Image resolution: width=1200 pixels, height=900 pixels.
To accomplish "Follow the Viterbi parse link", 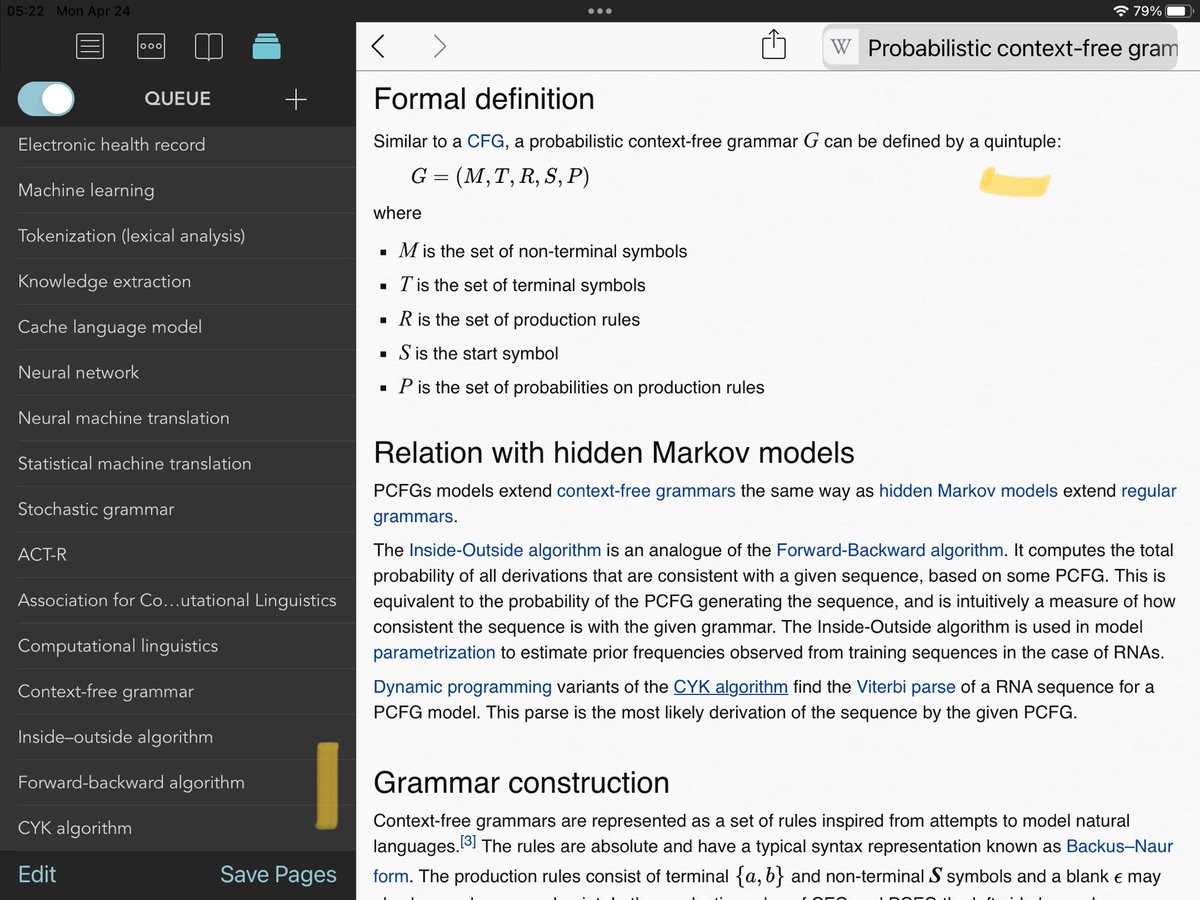I will pyautogui.click(x=906, y=687).
